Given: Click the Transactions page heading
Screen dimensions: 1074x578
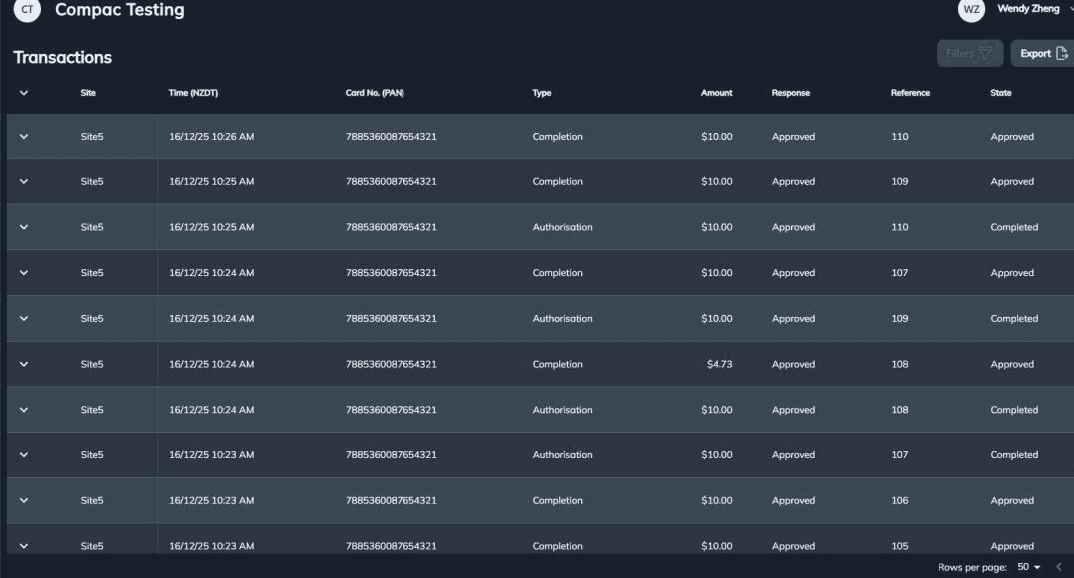Looking at the screenshot, I should coord(62,58).
